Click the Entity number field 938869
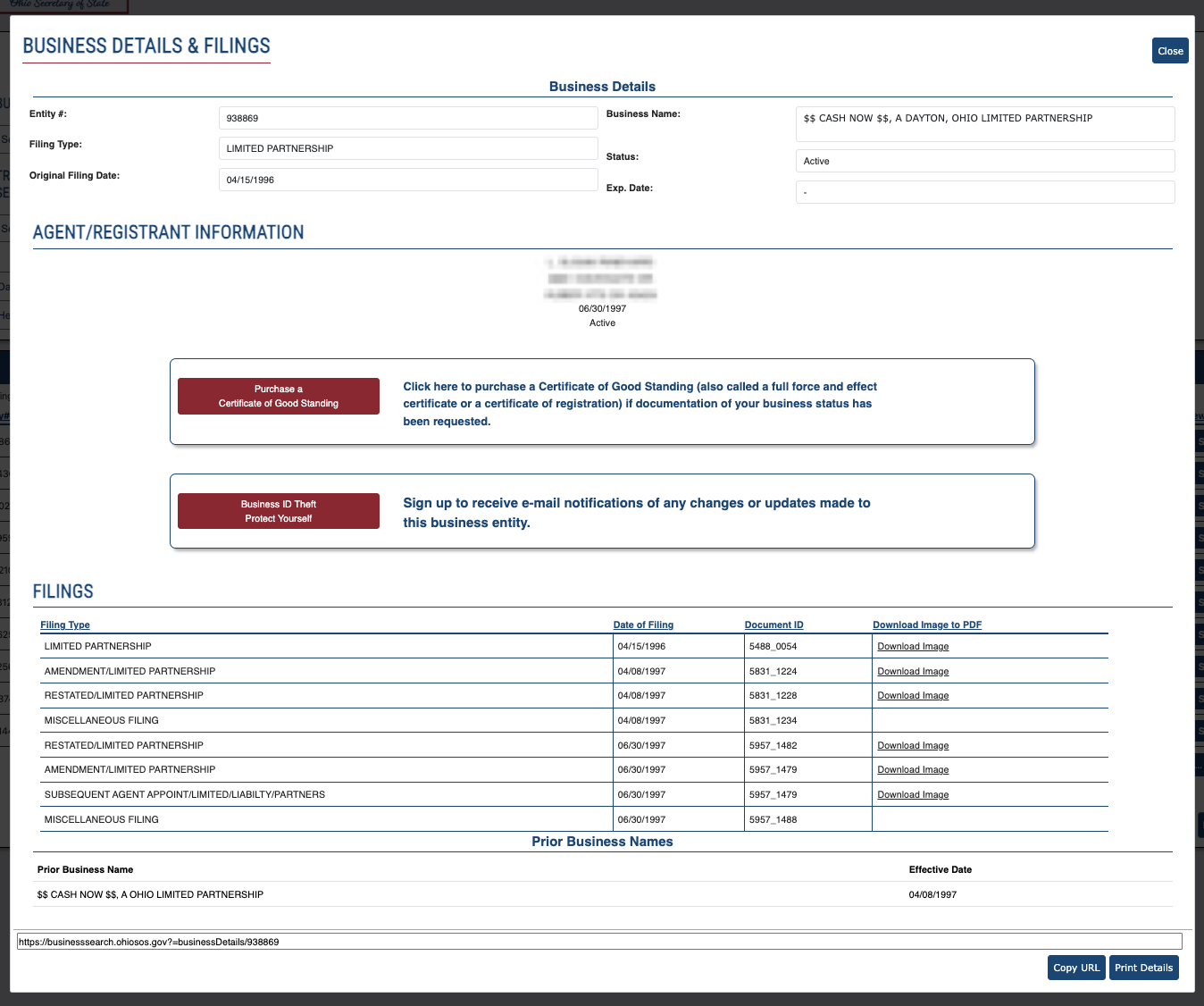The width and height of the screenshot is (1204, 1006). coord(408,118)
